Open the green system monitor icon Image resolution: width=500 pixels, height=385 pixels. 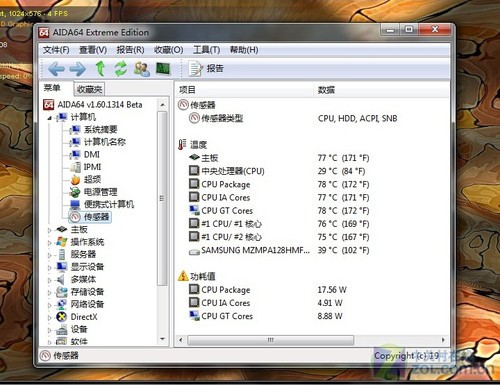pyautogui.click(x=163, y=69)
